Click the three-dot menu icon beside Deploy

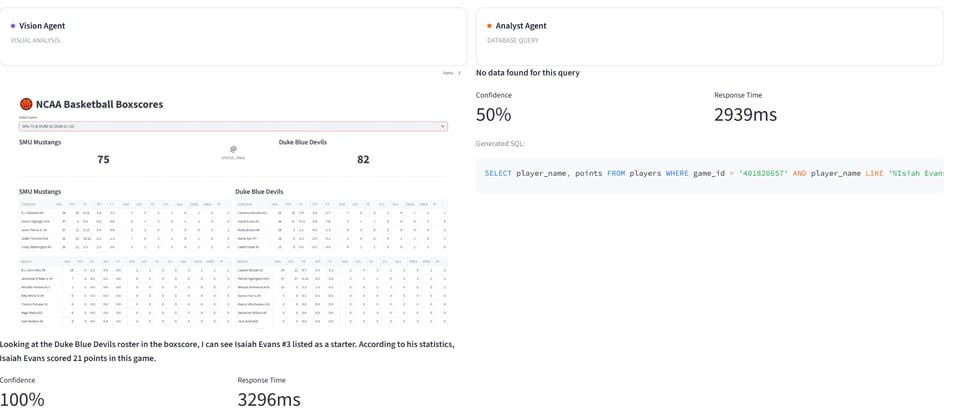tap(459, 73)
